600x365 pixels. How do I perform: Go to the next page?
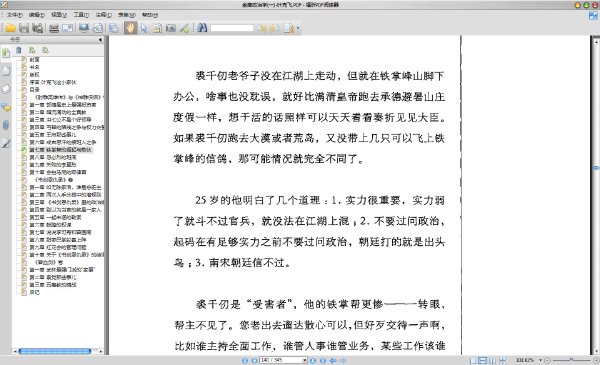(x=313, y=360)
